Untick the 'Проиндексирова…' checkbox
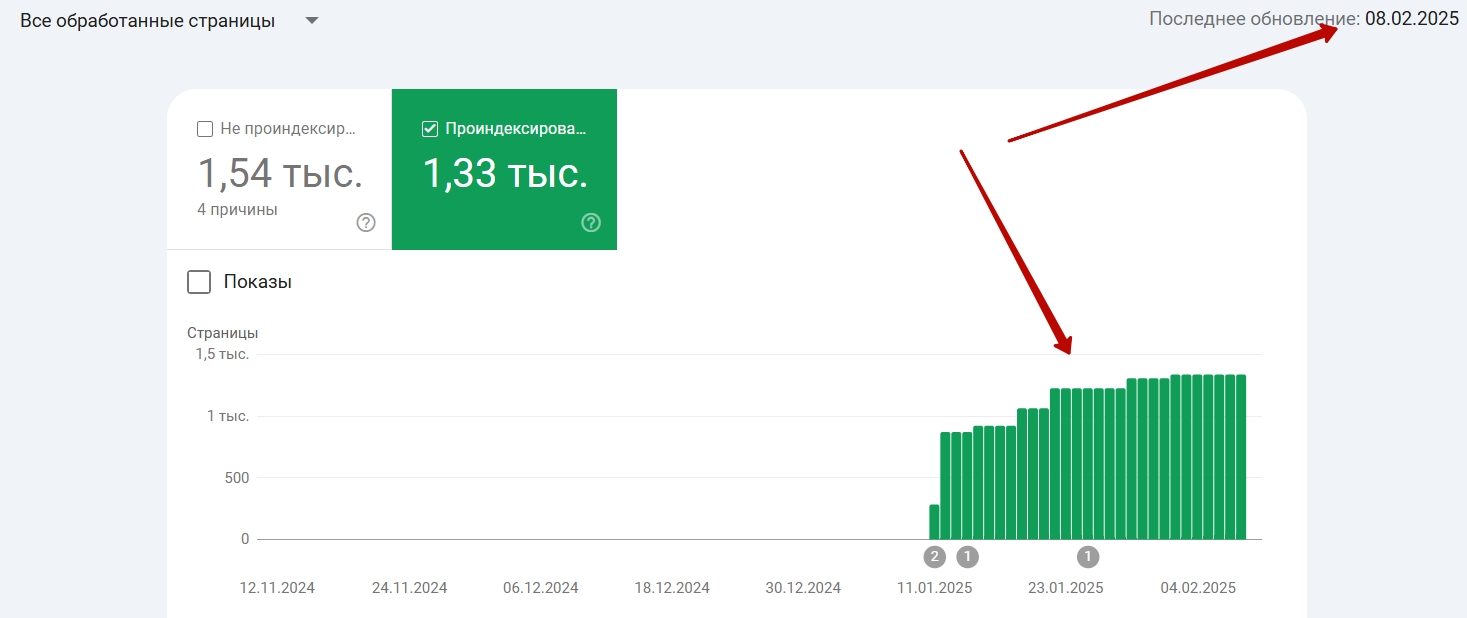The image size is (1467, 618). point(430,129)
